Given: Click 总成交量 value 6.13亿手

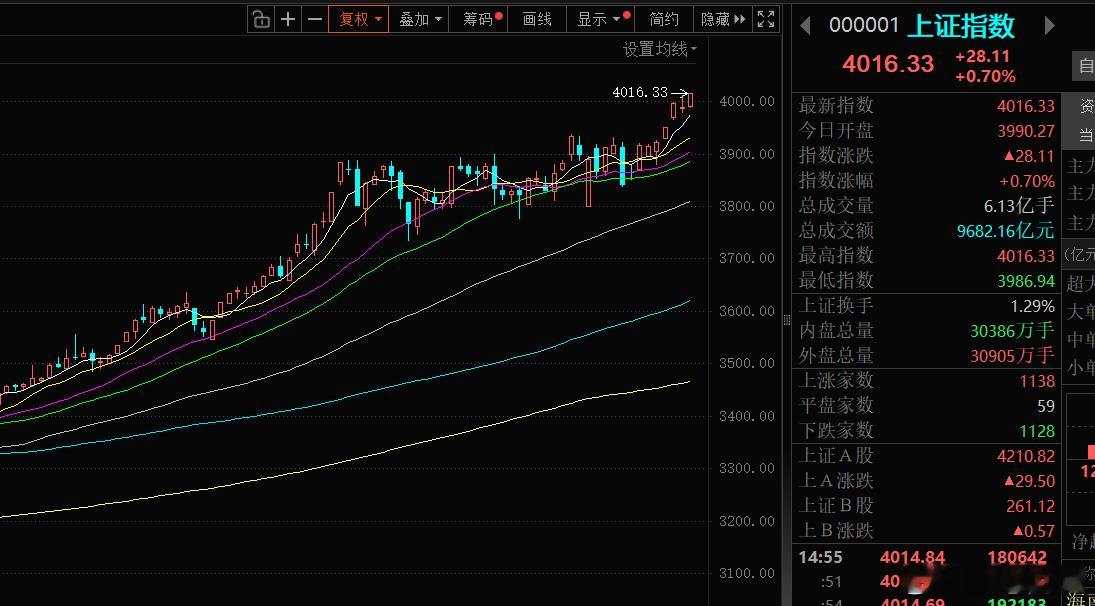Looking at the screenshot, I should pos(1019,205).
